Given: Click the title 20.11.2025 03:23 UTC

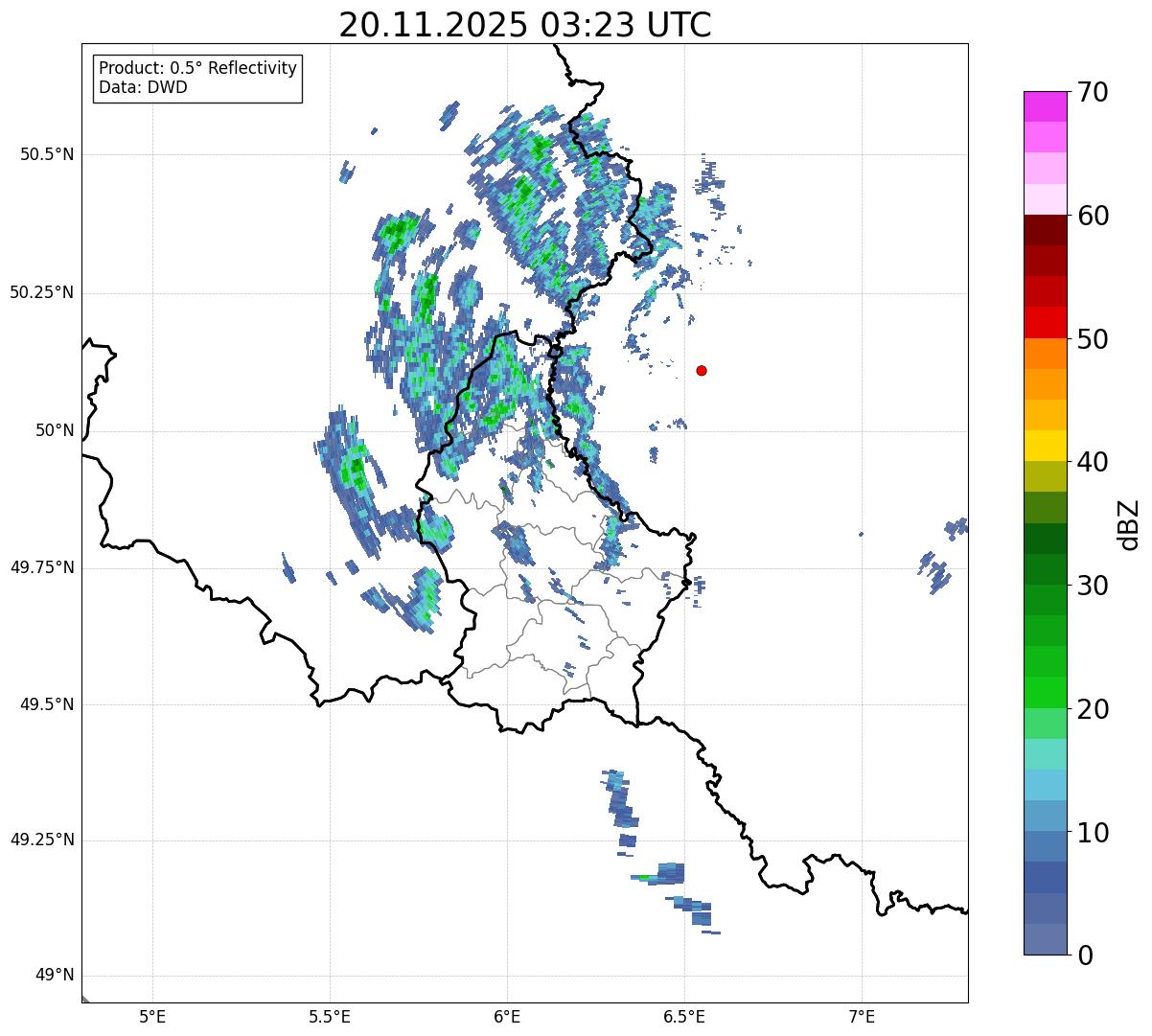Looking at the screenshot, I should (x=525, y=25).
